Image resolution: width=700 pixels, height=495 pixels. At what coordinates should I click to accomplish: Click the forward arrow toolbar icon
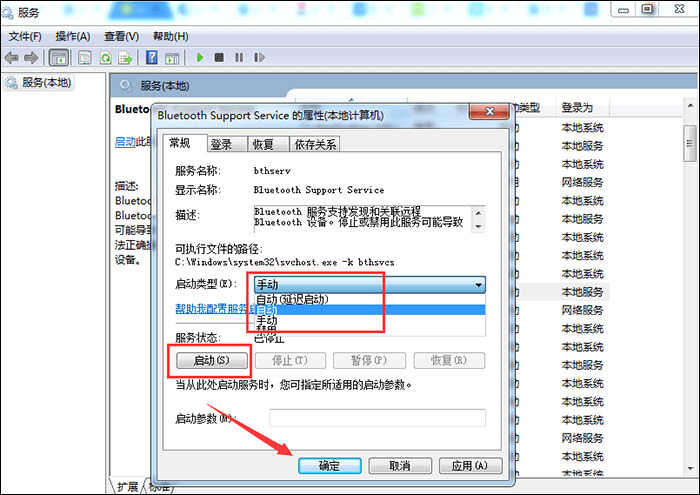point(31,58)
